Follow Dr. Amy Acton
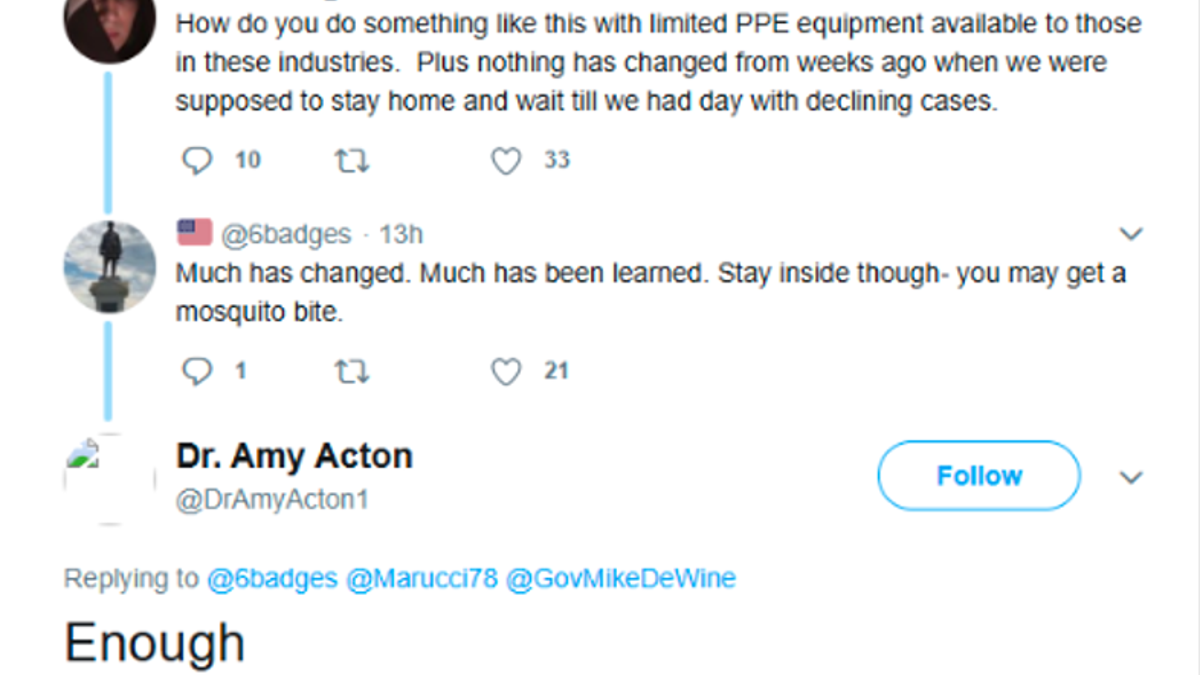Screen dimensions: 1200x675 click(978, 476)
